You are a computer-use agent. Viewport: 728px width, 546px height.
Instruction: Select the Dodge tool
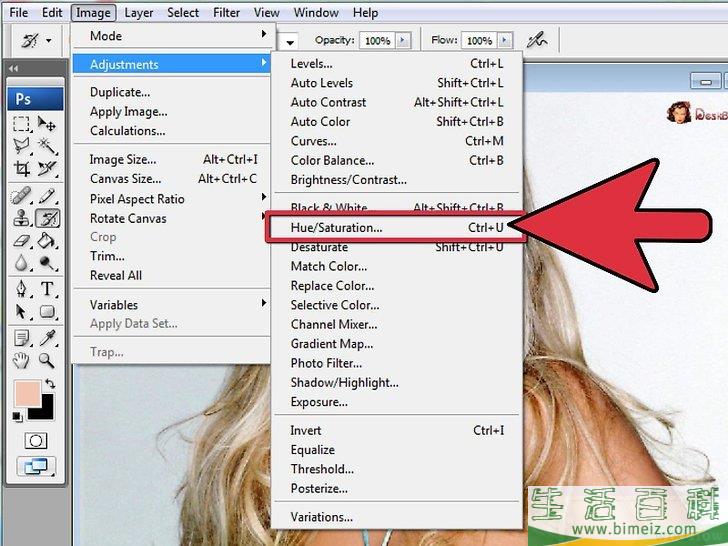coord(47,263)
